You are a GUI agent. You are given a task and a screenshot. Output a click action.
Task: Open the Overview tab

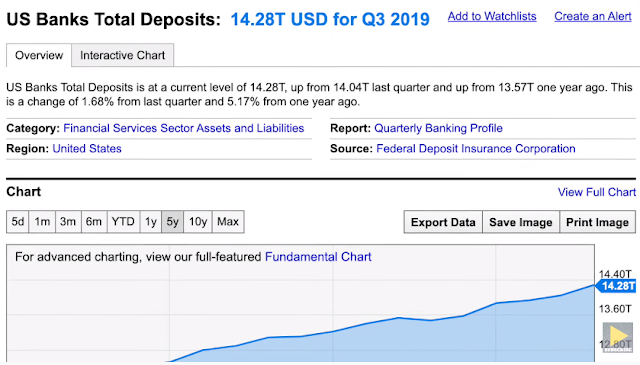click(x=39, y=55)
